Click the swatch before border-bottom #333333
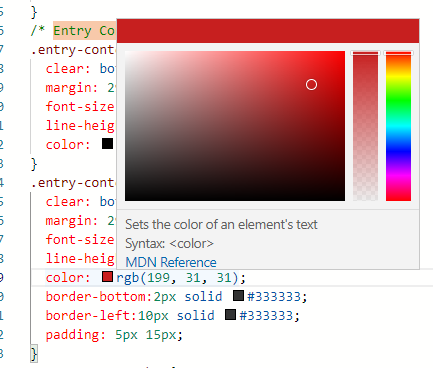 tap(238, 296)
